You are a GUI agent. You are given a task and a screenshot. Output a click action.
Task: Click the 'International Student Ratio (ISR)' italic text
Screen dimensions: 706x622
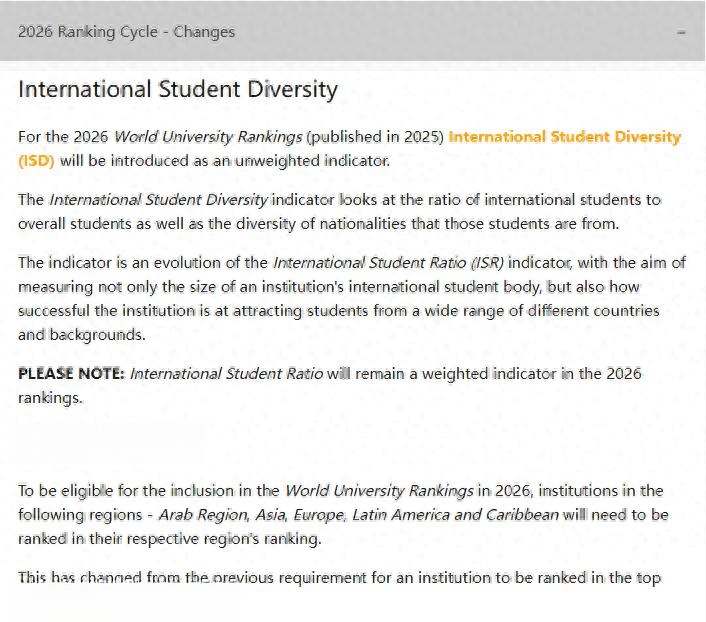click(x=389, y=263)
